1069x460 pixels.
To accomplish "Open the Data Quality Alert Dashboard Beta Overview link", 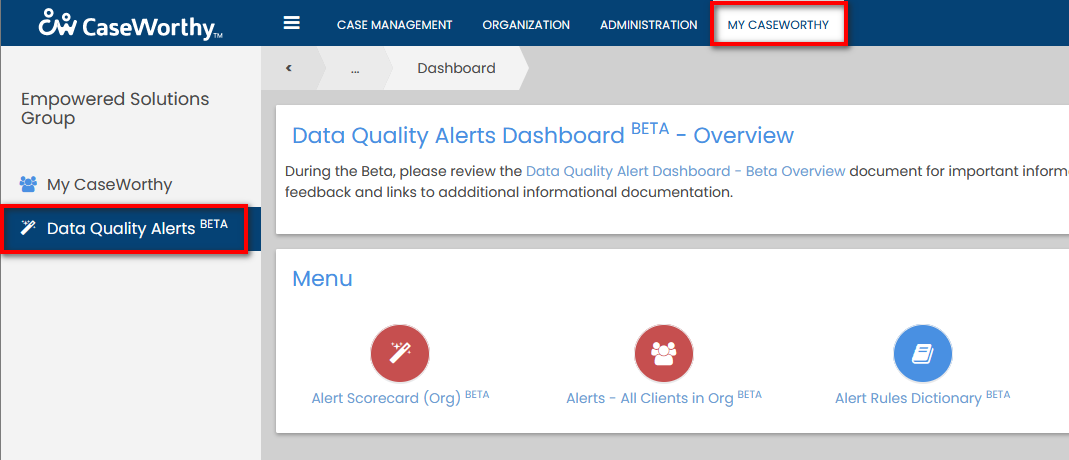I will point(685,171).
